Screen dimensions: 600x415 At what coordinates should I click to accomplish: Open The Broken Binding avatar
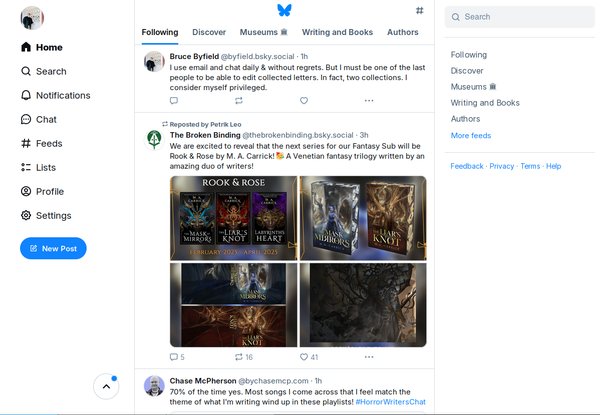tap(154, 140)
